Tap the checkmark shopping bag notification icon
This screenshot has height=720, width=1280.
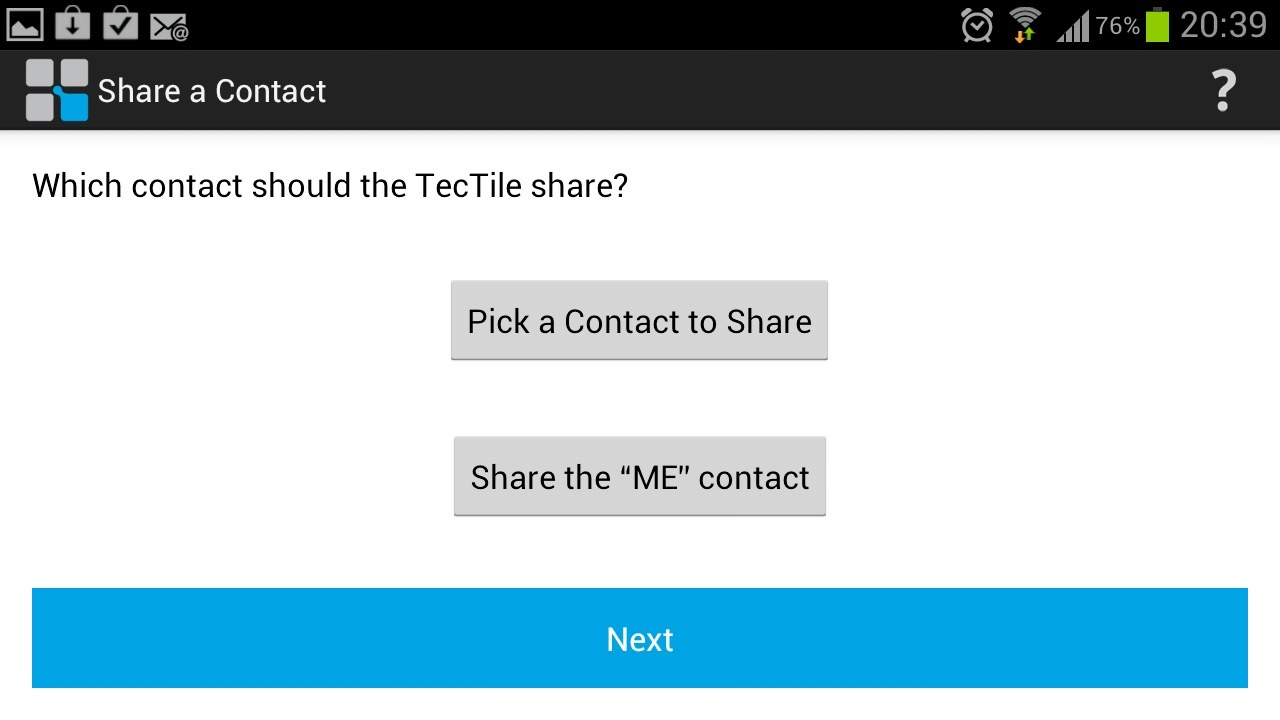pyautogui.click(x=120, y=22)
